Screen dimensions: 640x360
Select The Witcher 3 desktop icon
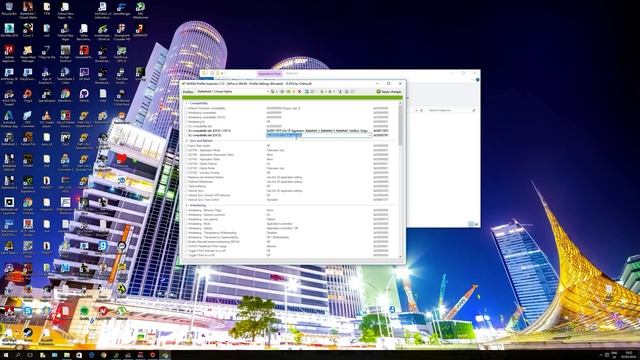point(121,96)
